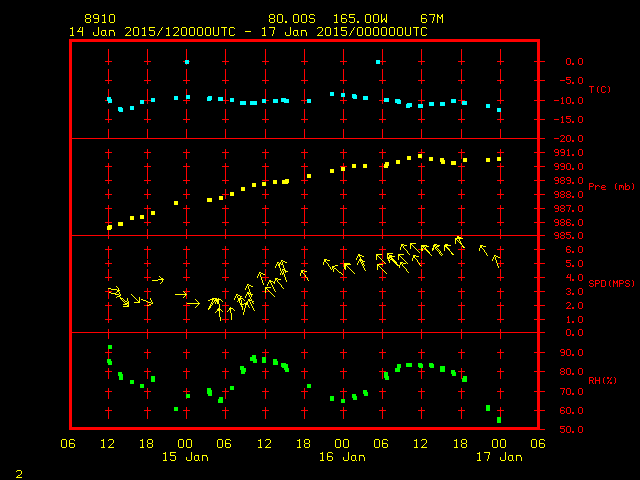Viewport: 640px width, 480px height.
Task: Click the station ID 8910 in the header
Action: (100, 19)
